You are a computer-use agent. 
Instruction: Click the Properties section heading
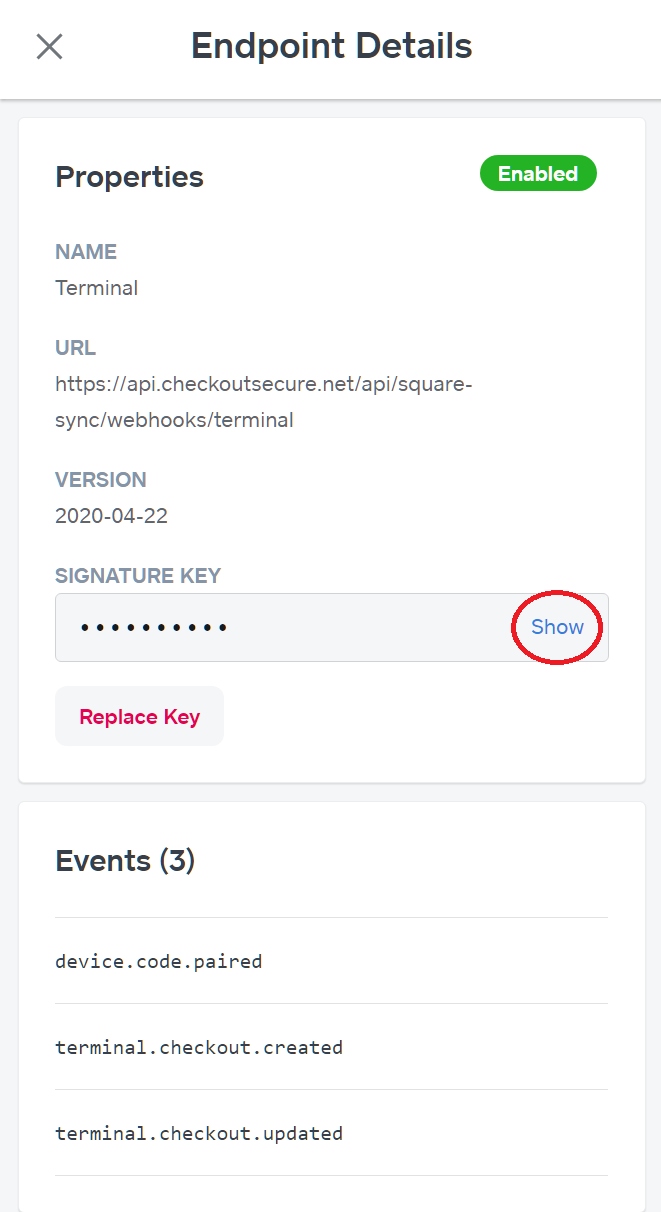pos(129,177)
